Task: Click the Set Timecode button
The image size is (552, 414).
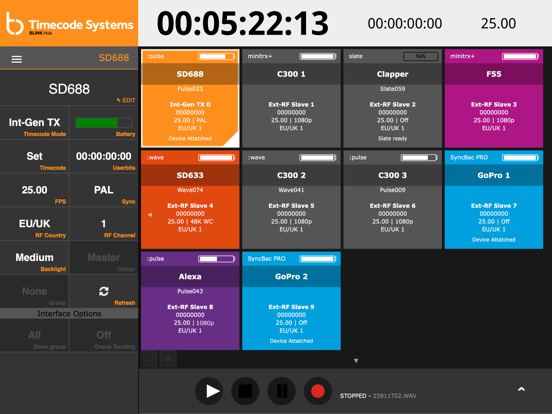Action: click(x=34, y=156)
